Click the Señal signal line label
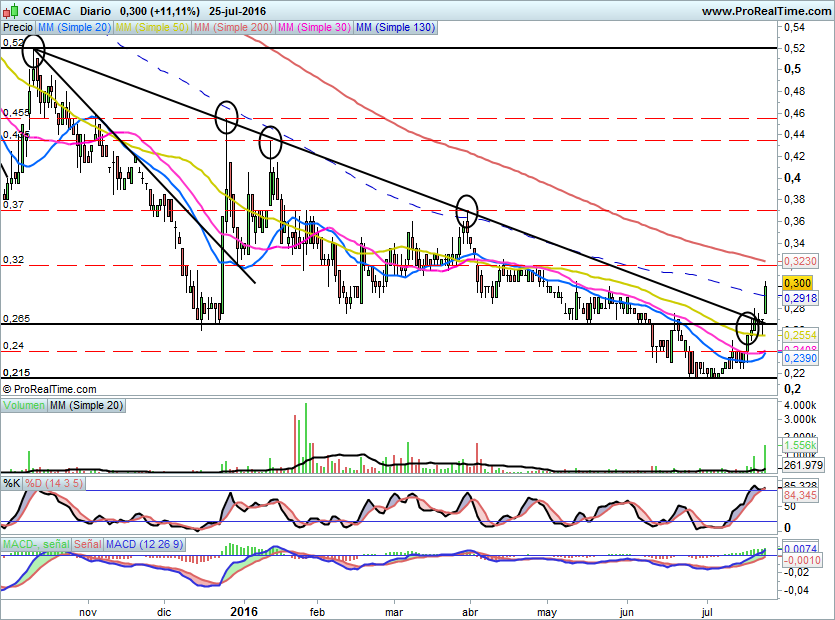The image size is (835, 620). [x=88, y=544]
